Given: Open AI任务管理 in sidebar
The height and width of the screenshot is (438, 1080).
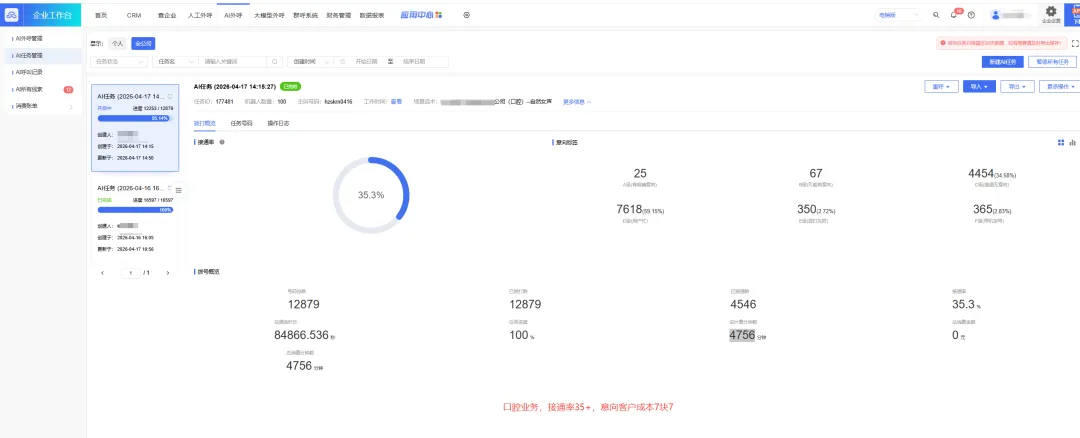Looking at the screenshot, I should click(x=42, y=55).
